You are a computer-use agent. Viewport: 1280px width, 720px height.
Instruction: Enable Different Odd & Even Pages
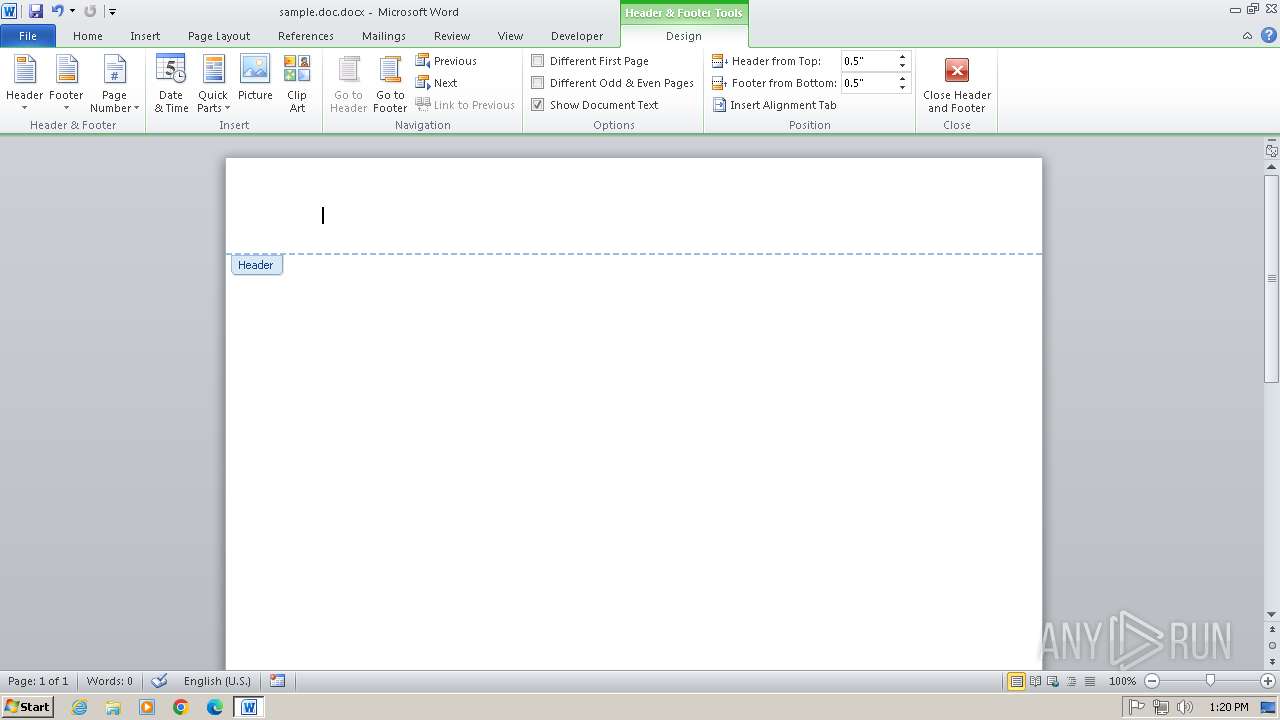coord(612,83)
